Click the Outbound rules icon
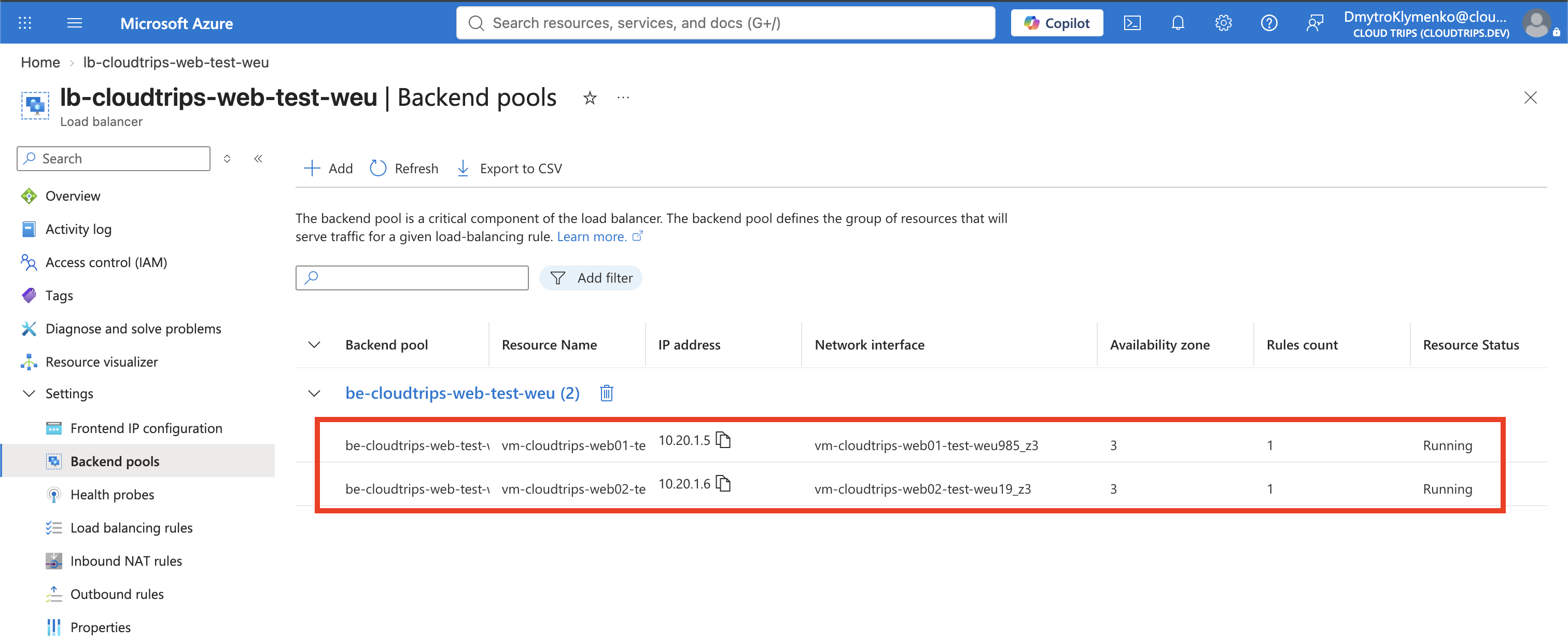The width and height of the screenshot is (1568, 643). [53, 594]
